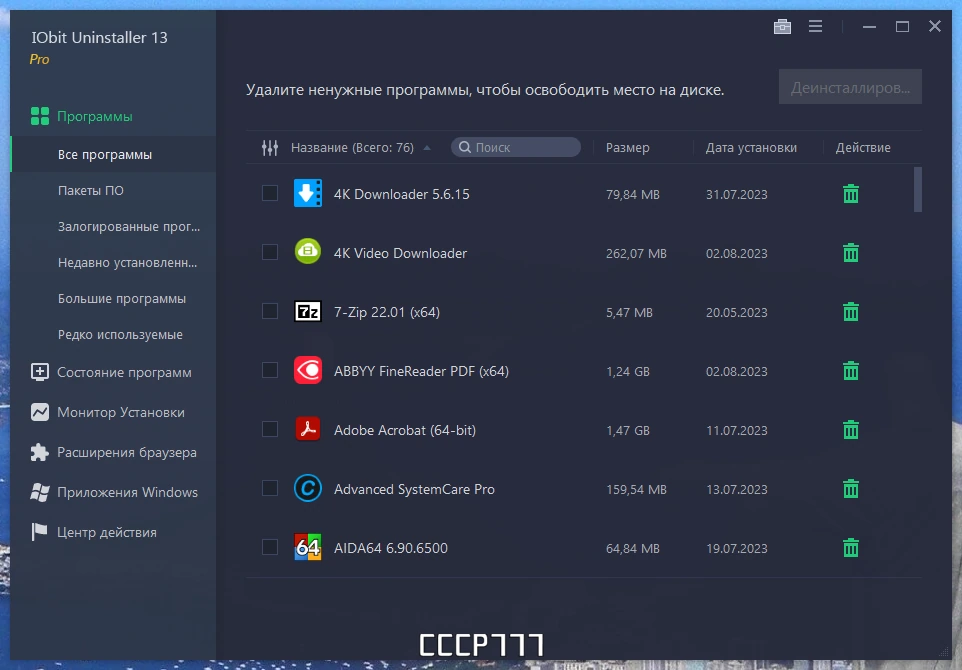This screenshot has width=962, height=670.
Task: Toggle sort arrow next to Название column
Action: [x=427, y=148]
